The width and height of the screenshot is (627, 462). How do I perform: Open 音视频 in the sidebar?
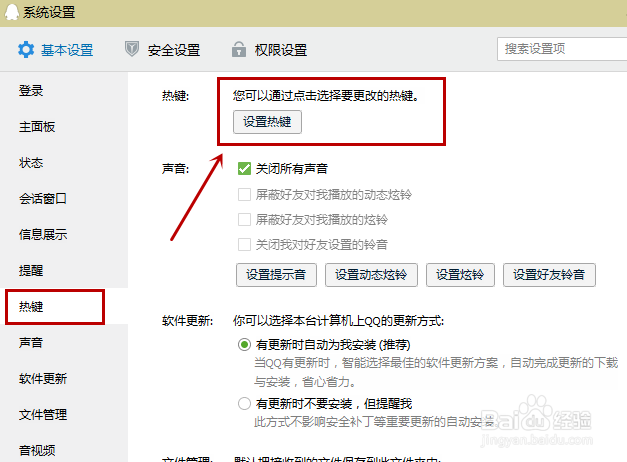[x=37, y=450]
